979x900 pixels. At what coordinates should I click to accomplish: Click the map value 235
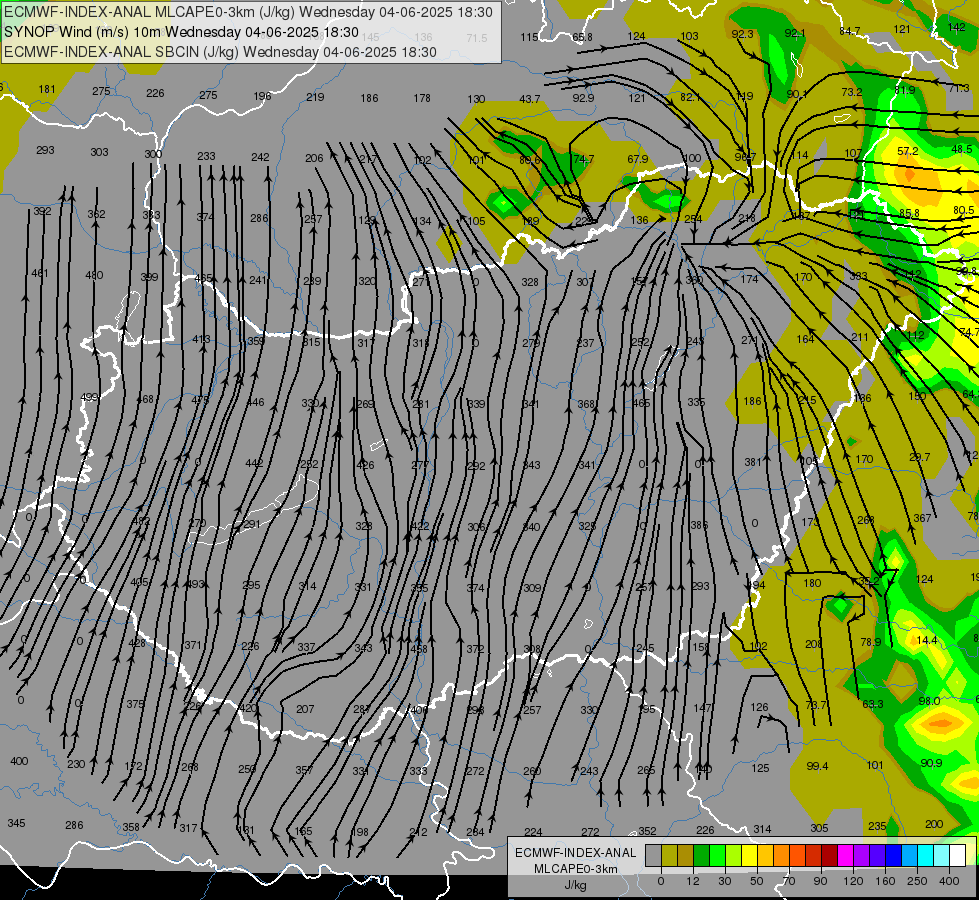coord(877,826)
